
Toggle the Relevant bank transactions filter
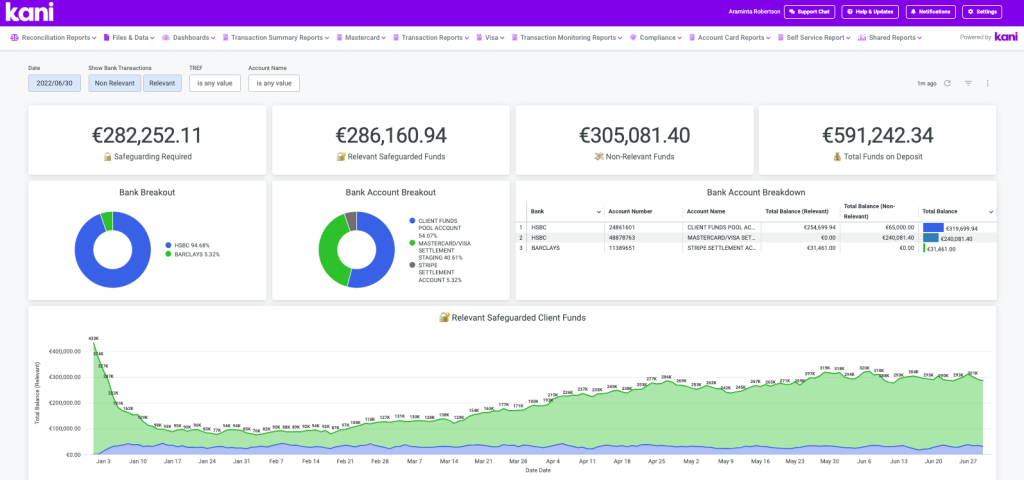[162, 83]
